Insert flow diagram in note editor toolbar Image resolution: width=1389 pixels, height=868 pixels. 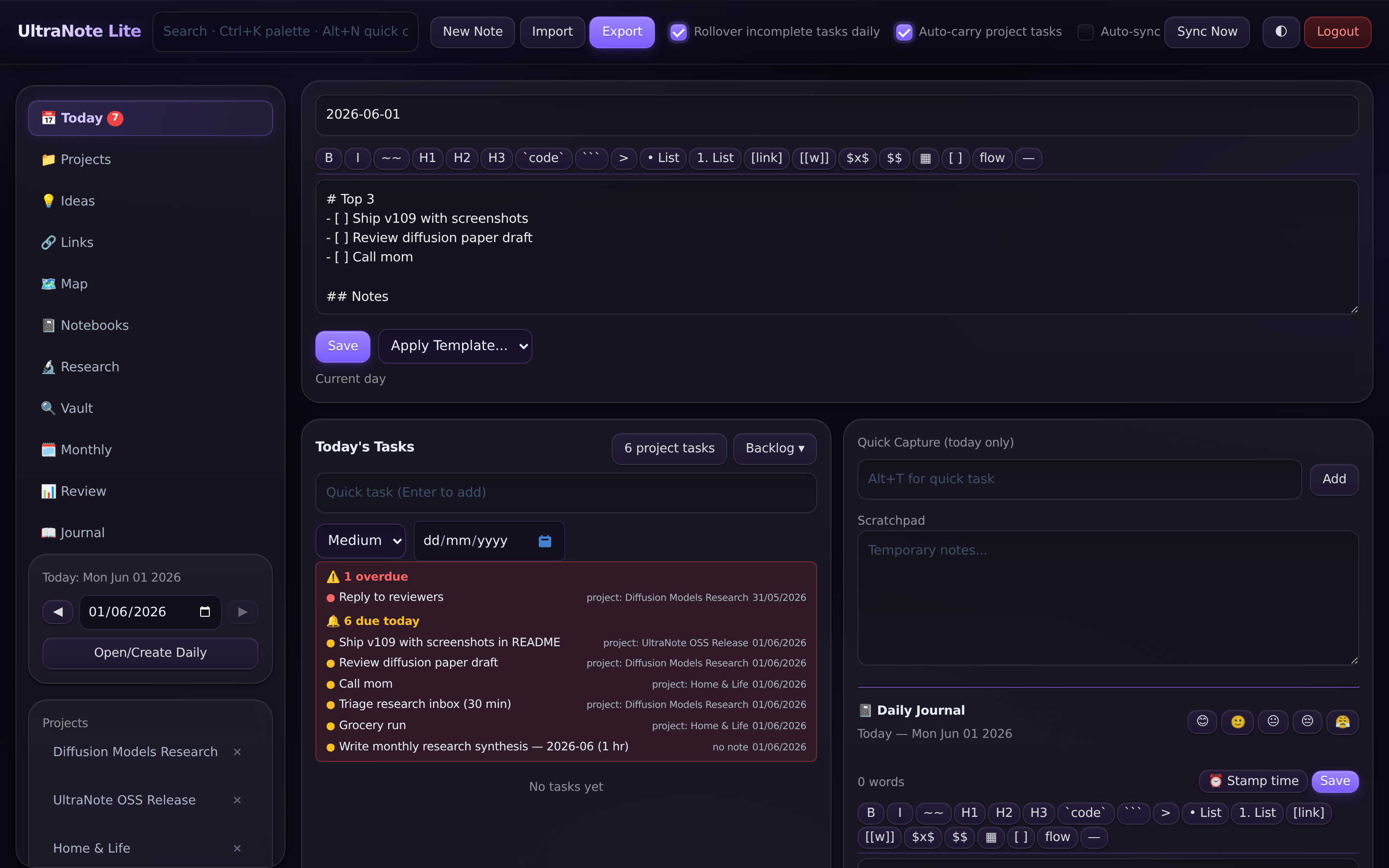(x=992, y=158)
